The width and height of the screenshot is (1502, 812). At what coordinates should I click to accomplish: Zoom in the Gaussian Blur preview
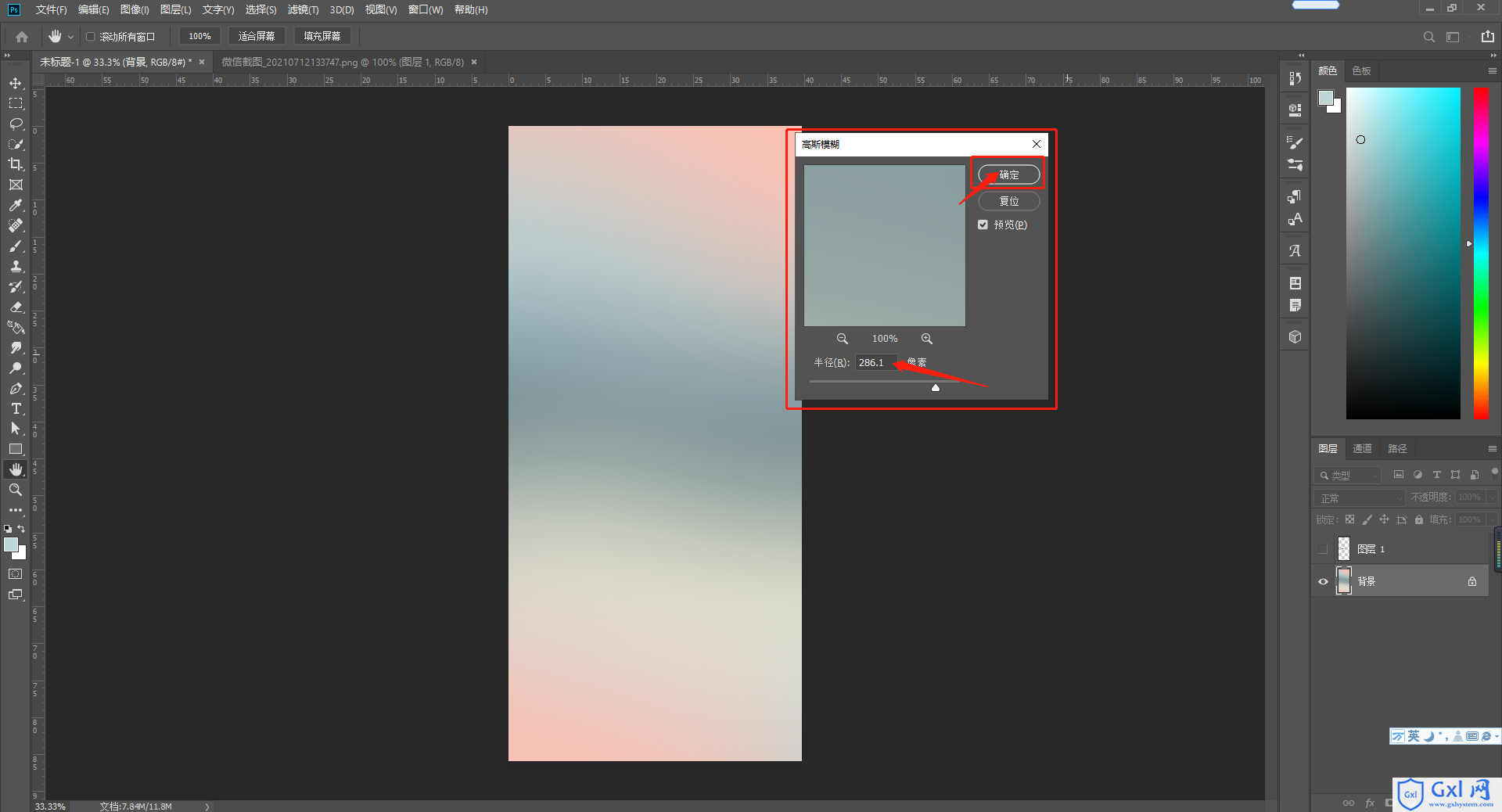(x=927, y=339)
